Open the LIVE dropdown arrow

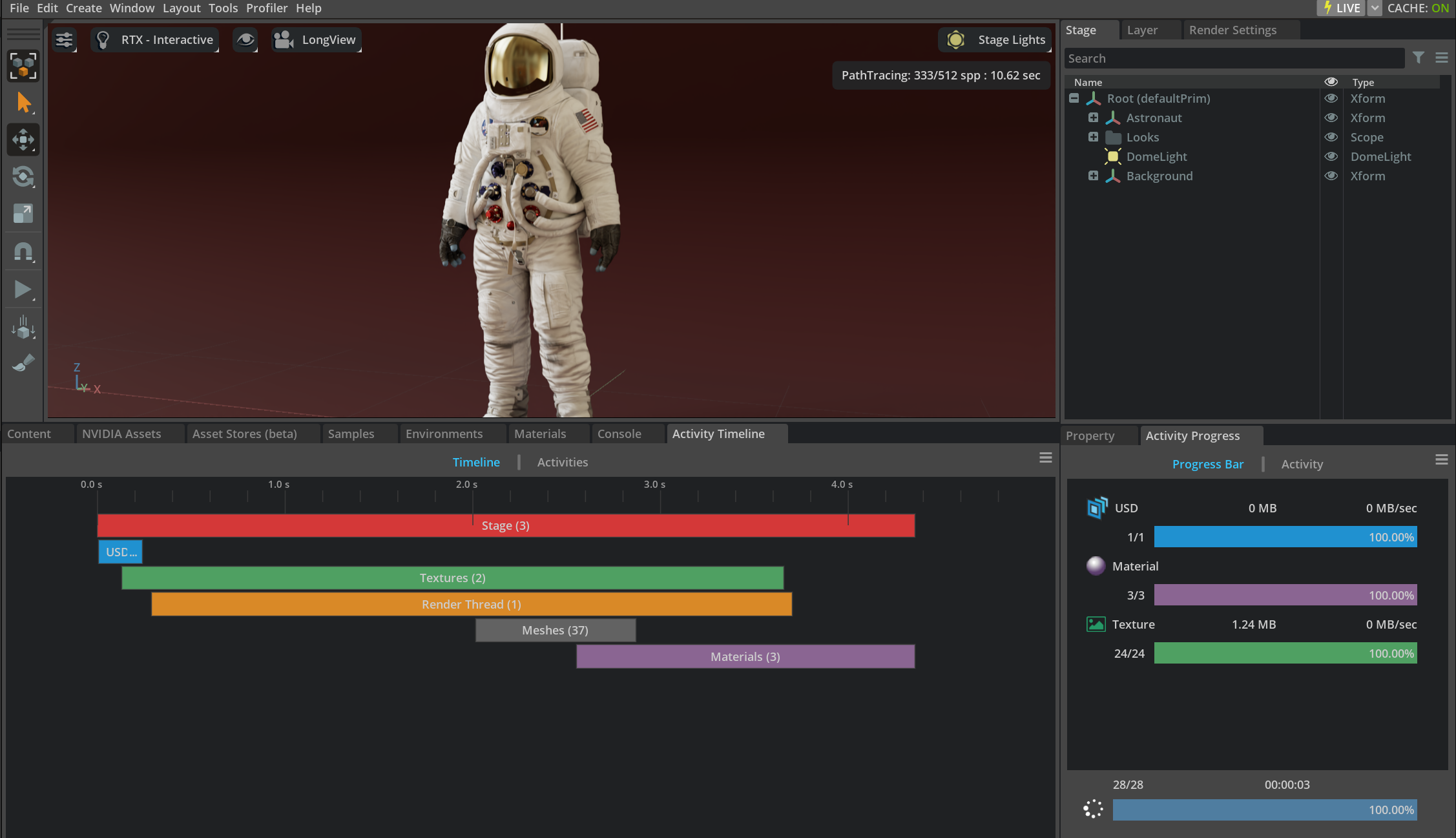coord(1375,8)
